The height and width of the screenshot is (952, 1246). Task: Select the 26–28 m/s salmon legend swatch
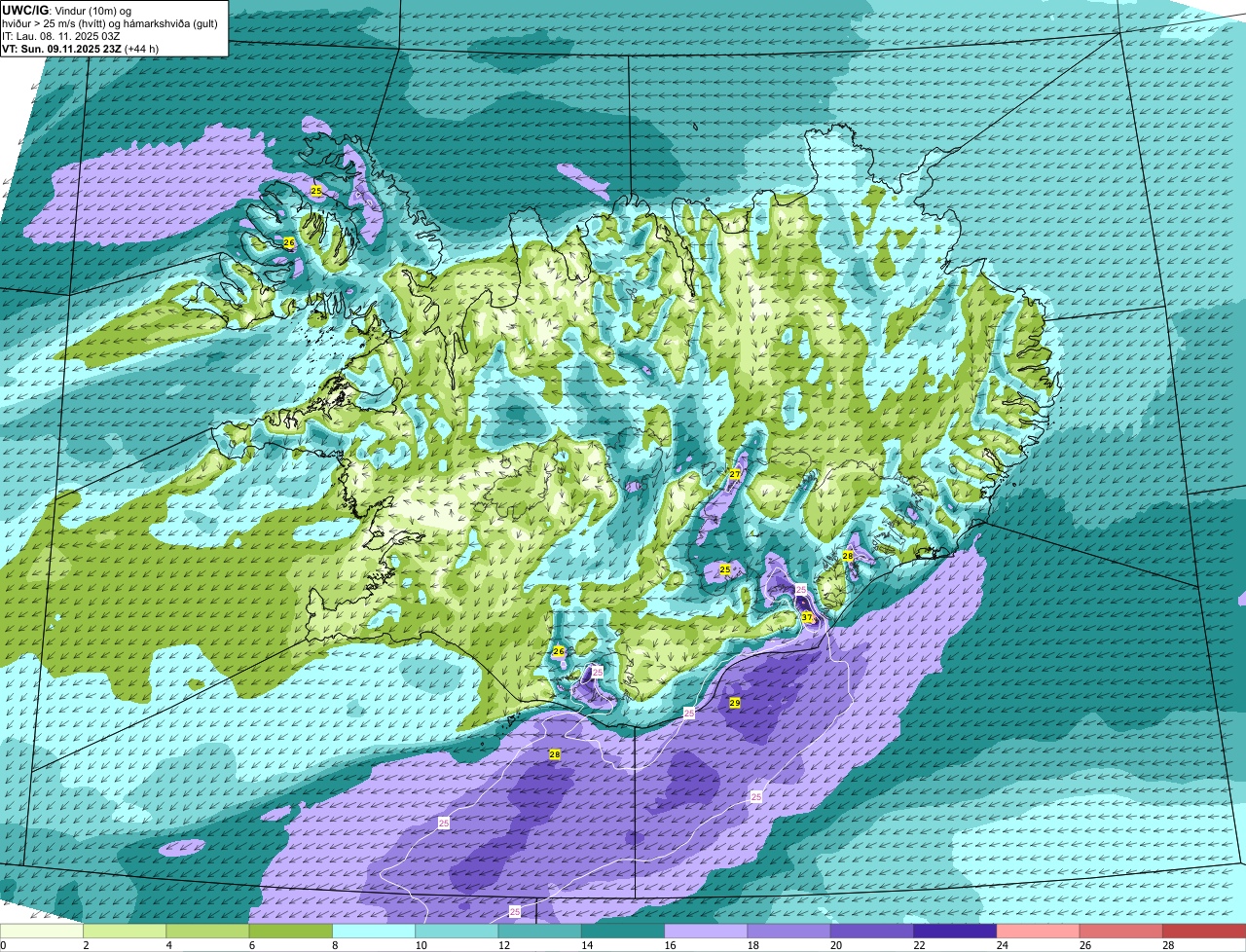1121,931
